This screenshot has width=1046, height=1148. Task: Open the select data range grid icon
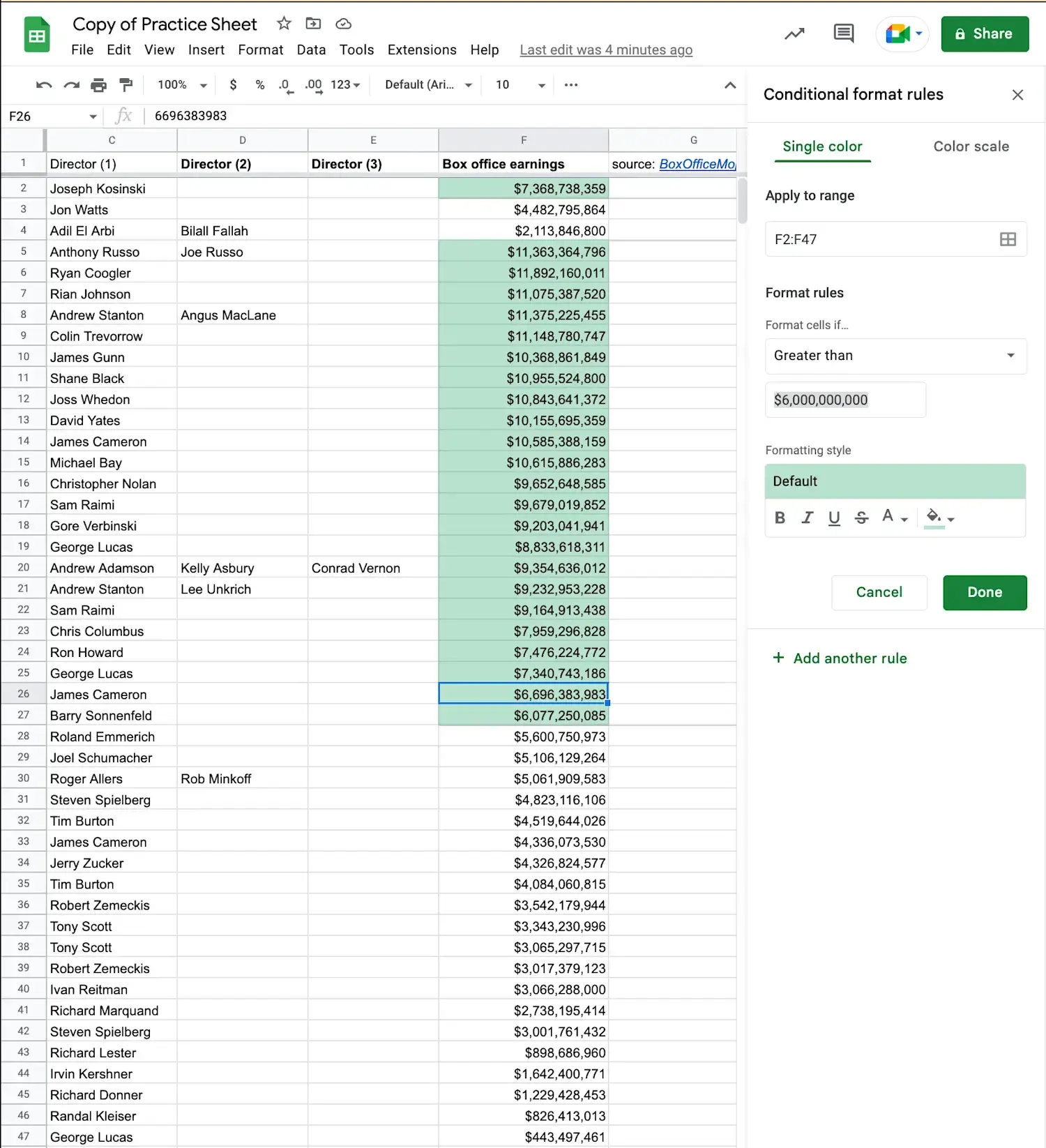(x=1008, y=239)
